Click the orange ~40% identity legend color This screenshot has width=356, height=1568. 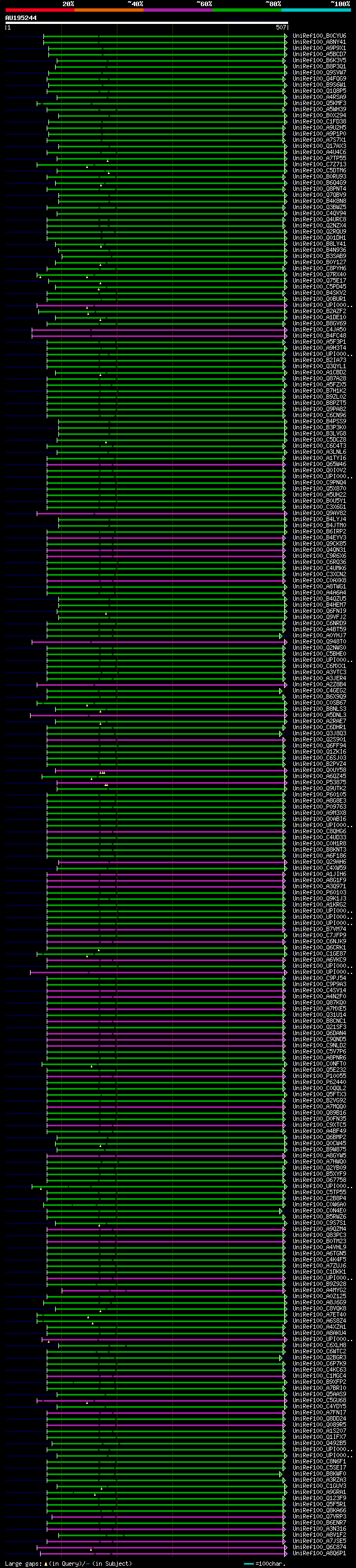point(109,11)
